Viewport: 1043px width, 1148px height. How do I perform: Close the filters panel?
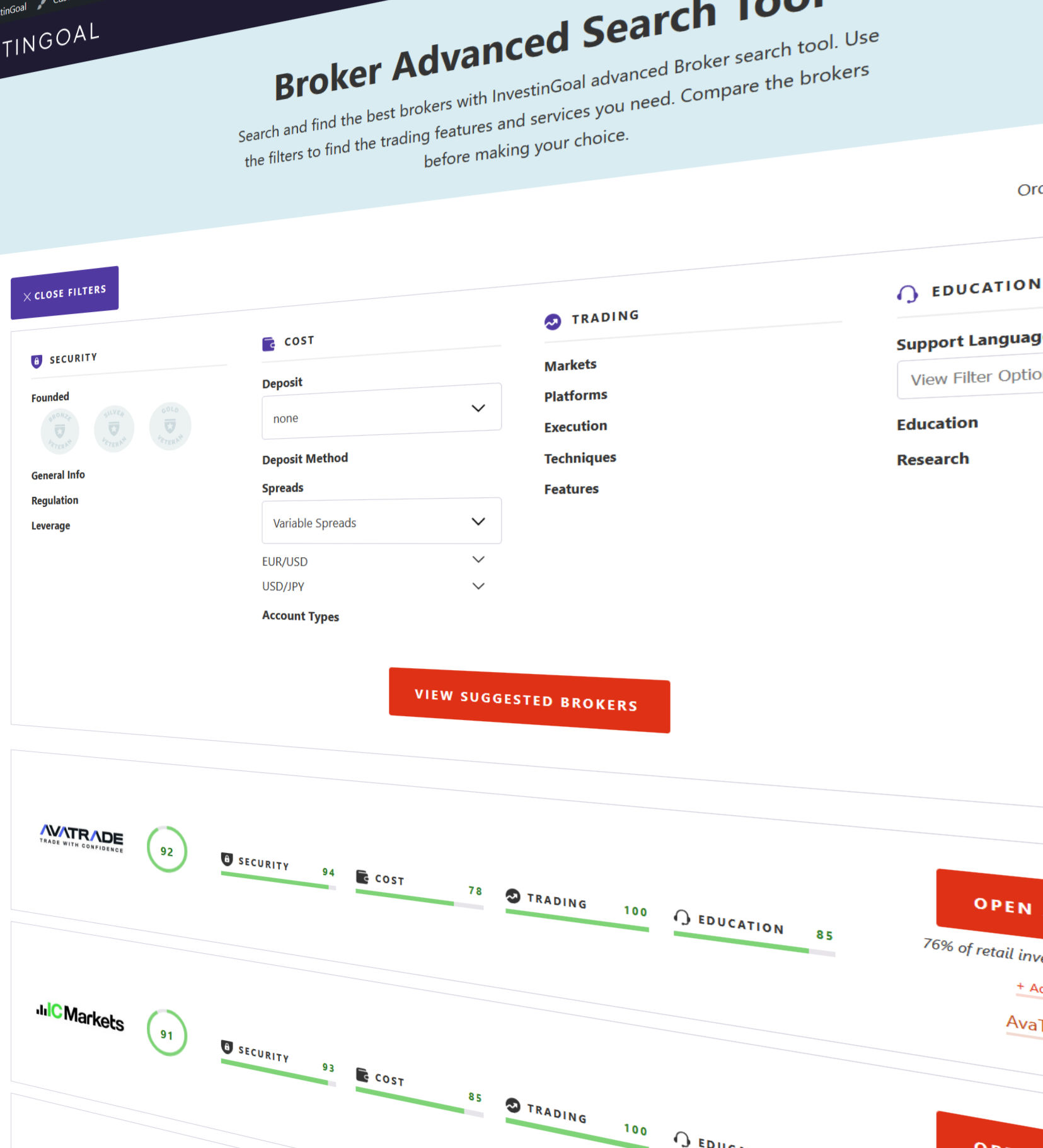(64, 291)
